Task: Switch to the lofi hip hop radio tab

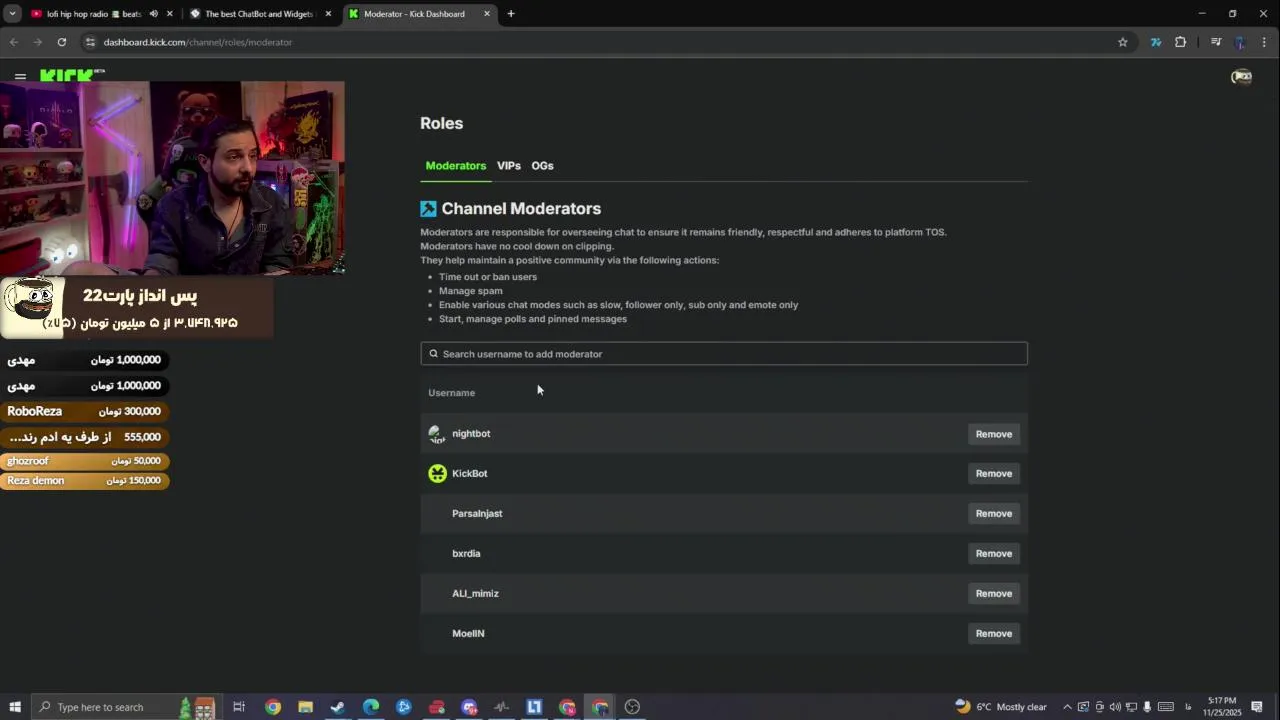Action: [x=95, y=14]
